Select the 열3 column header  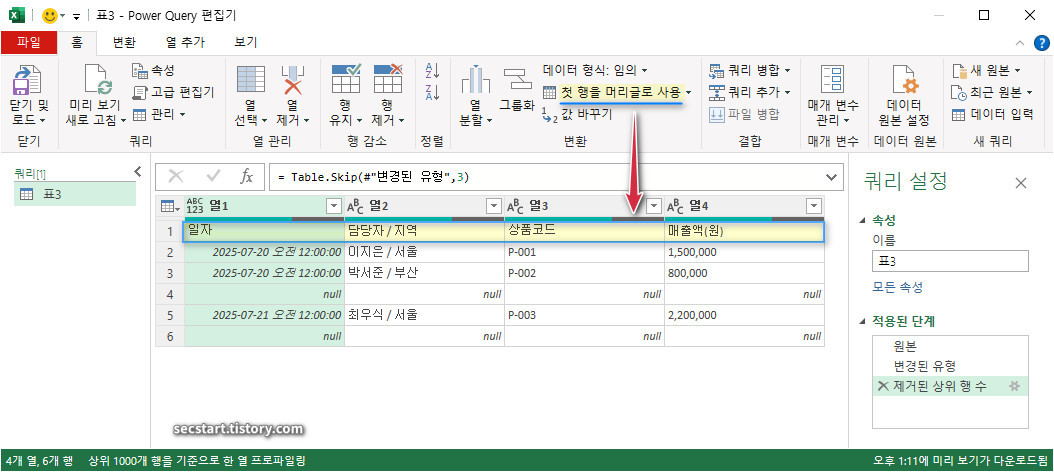click(x=584, y=206)
